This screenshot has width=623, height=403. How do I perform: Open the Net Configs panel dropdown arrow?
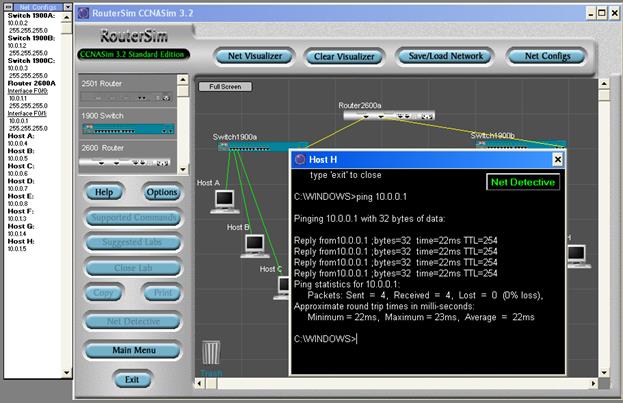[x=9, y=6]
